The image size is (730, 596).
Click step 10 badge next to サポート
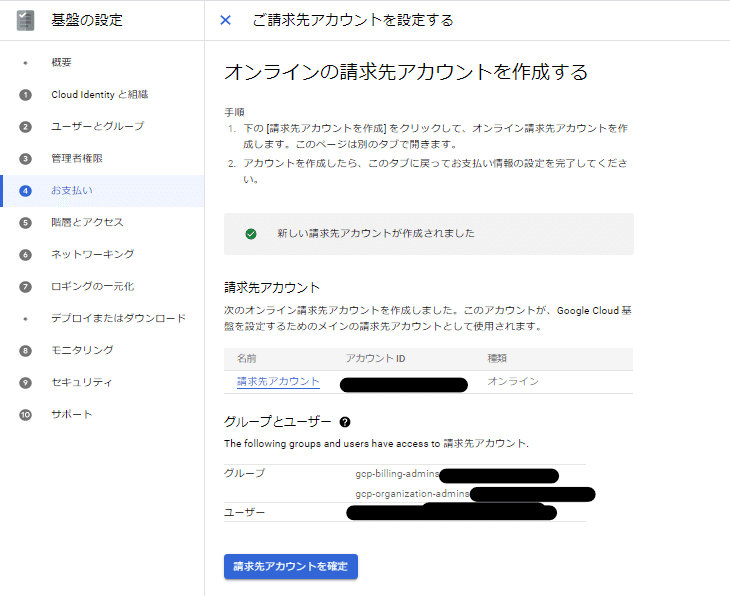tap(25, 414)
